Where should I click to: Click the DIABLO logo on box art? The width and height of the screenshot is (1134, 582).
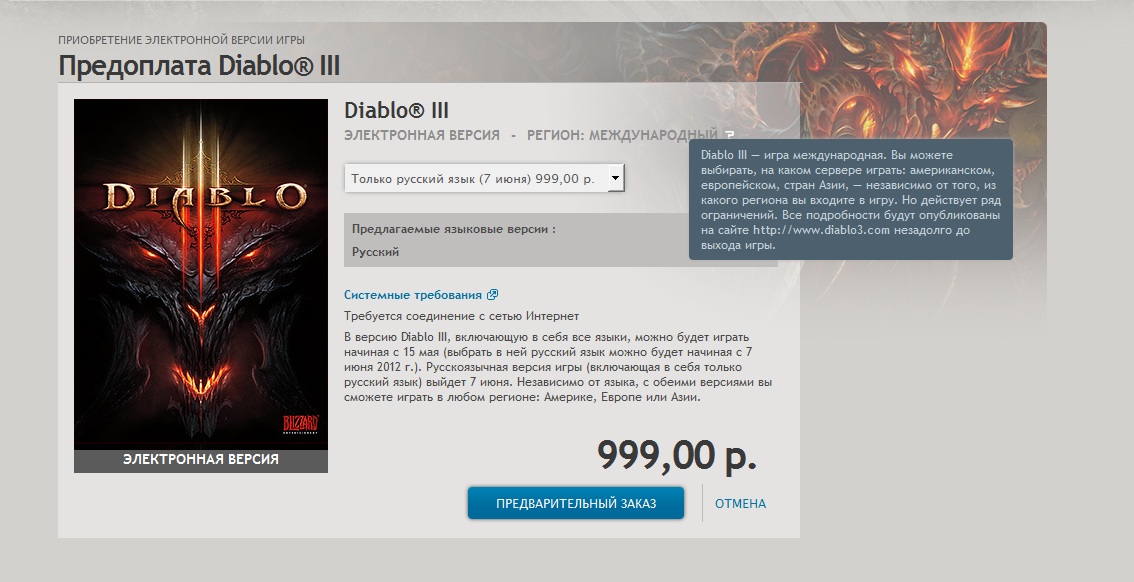click(x=205, y=197)
